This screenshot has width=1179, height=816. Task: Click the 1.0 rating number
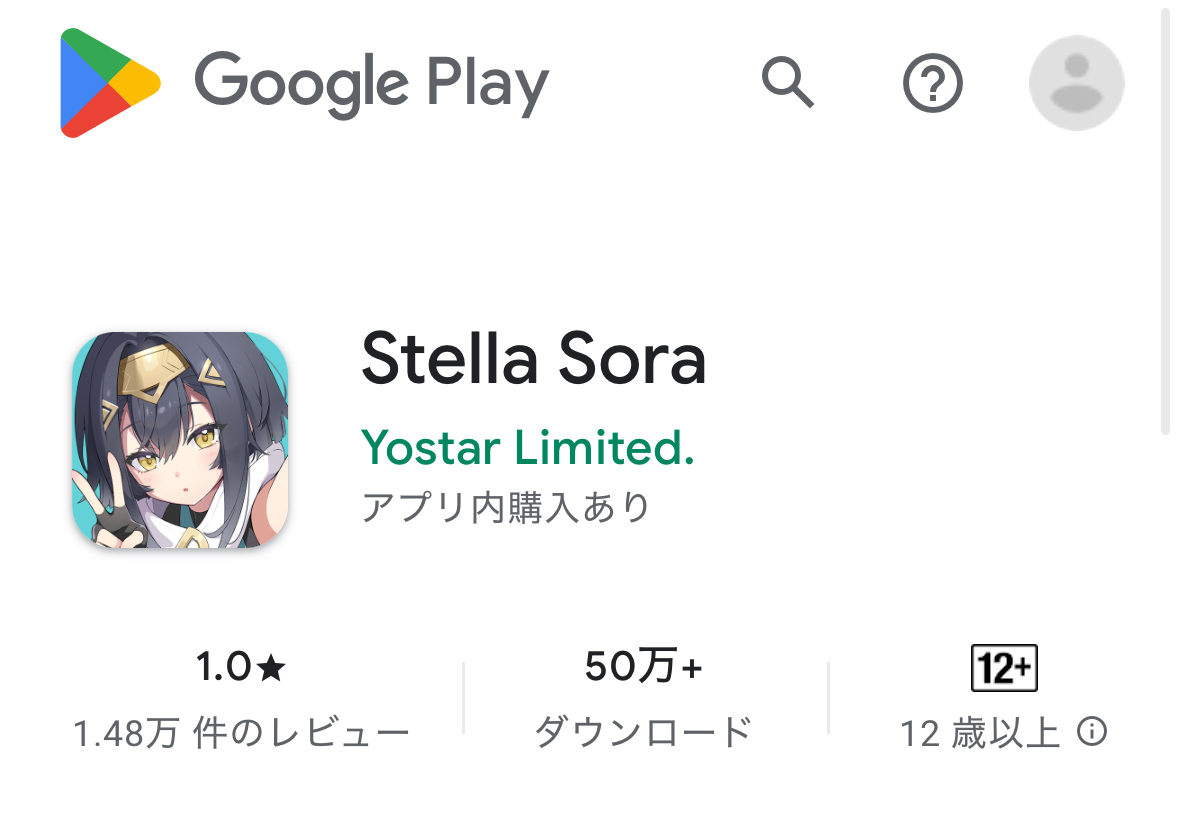223,668
